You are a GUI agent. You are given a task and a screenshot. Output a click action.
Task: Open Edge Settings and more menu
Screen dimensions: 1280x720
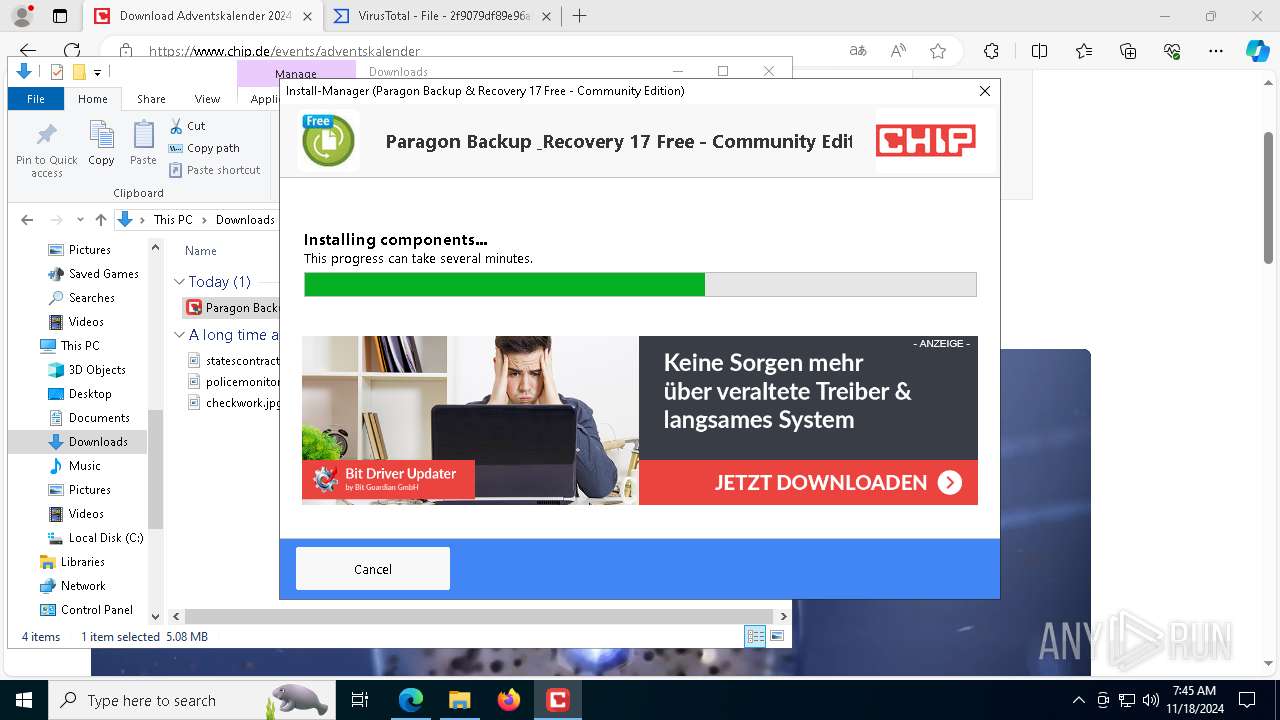tap(1216, 51)
